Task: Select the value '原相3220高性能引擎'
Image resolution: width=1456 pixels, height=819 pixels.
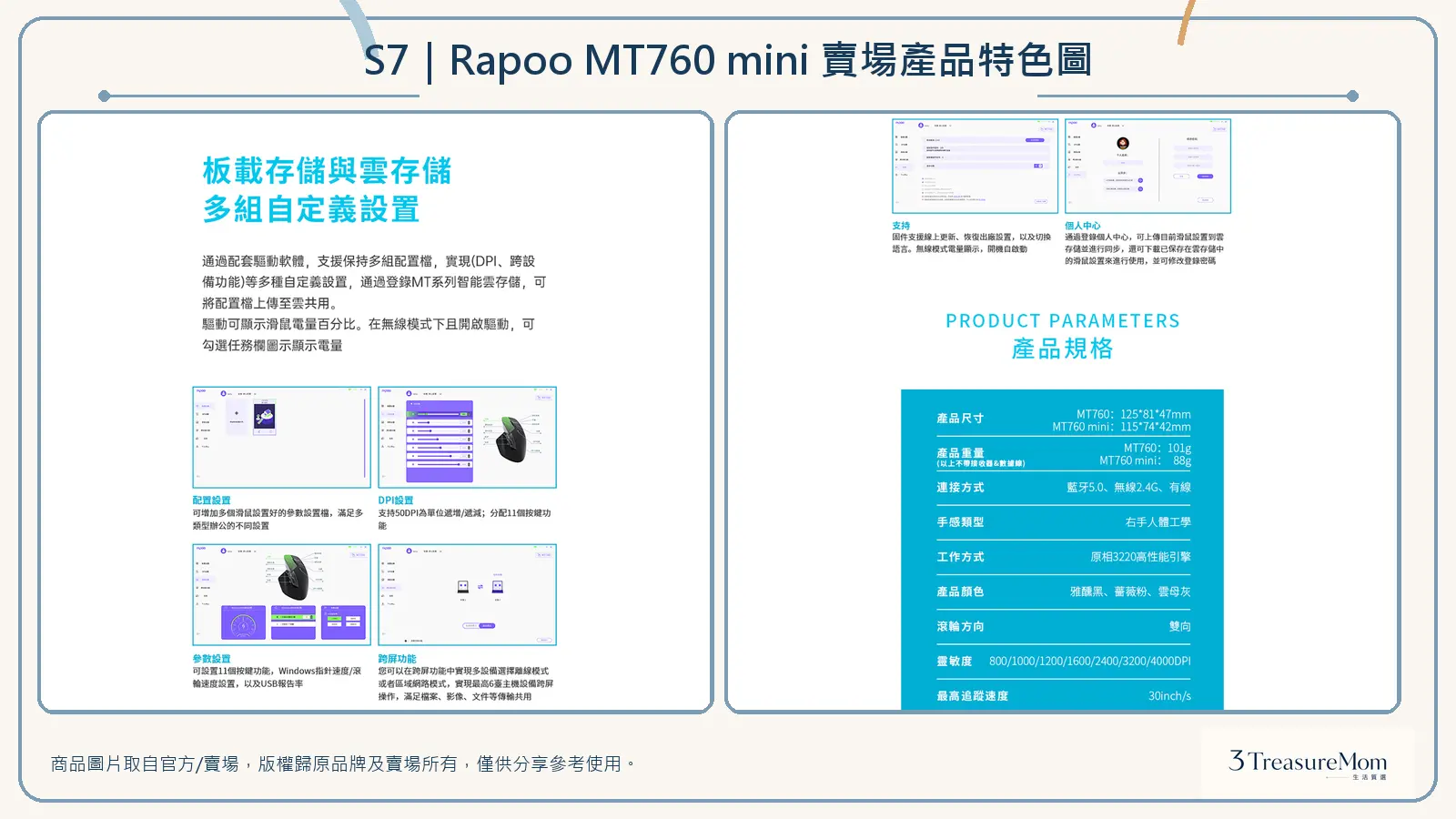Action: 1140,557
